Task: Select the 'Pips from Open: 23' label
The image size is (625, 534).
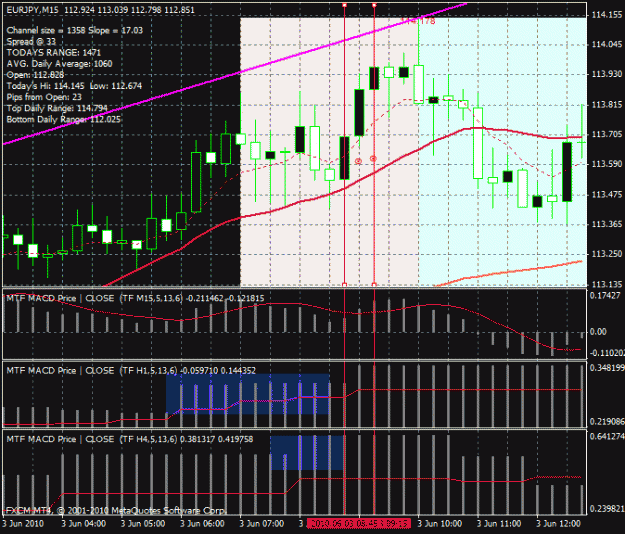Action: 44,97
